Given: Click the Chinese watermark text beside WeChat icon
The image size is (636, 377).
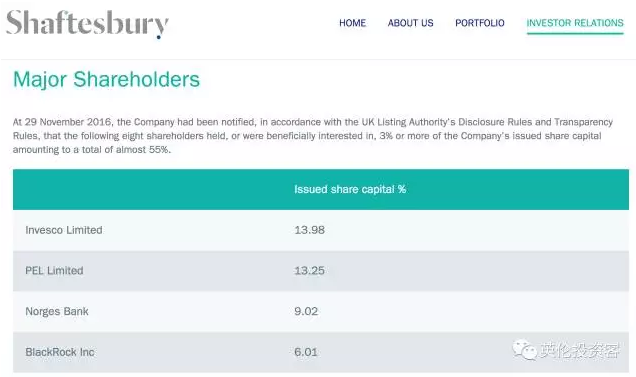Looking at the screenshot, I should coord(579,350).
